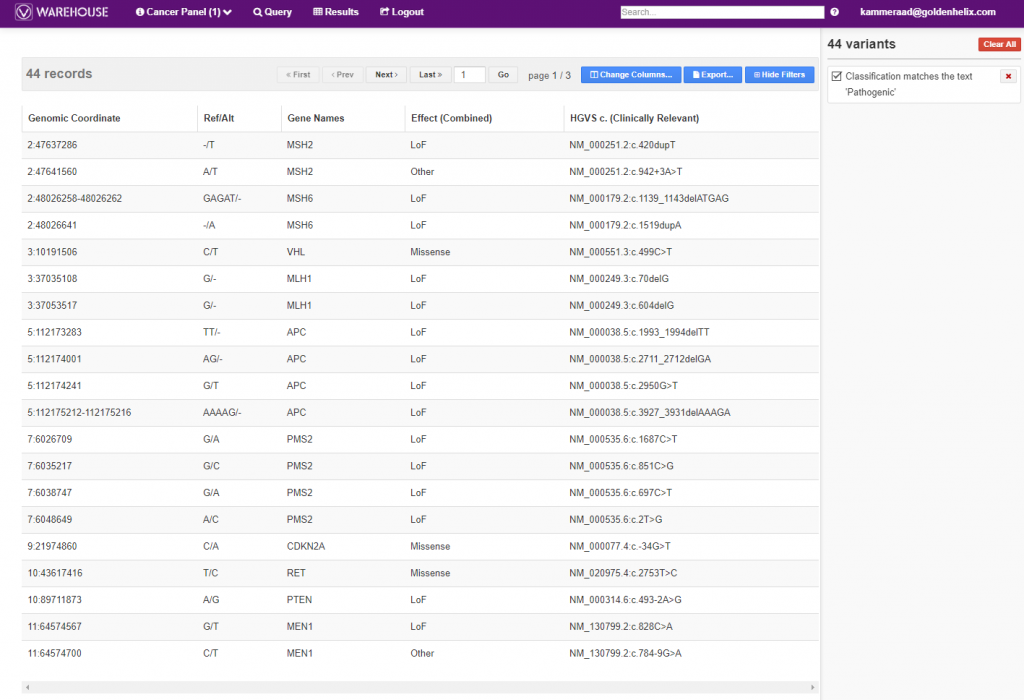Remove the Pathogenic filter with the red X

click(x=1008, y=75)
